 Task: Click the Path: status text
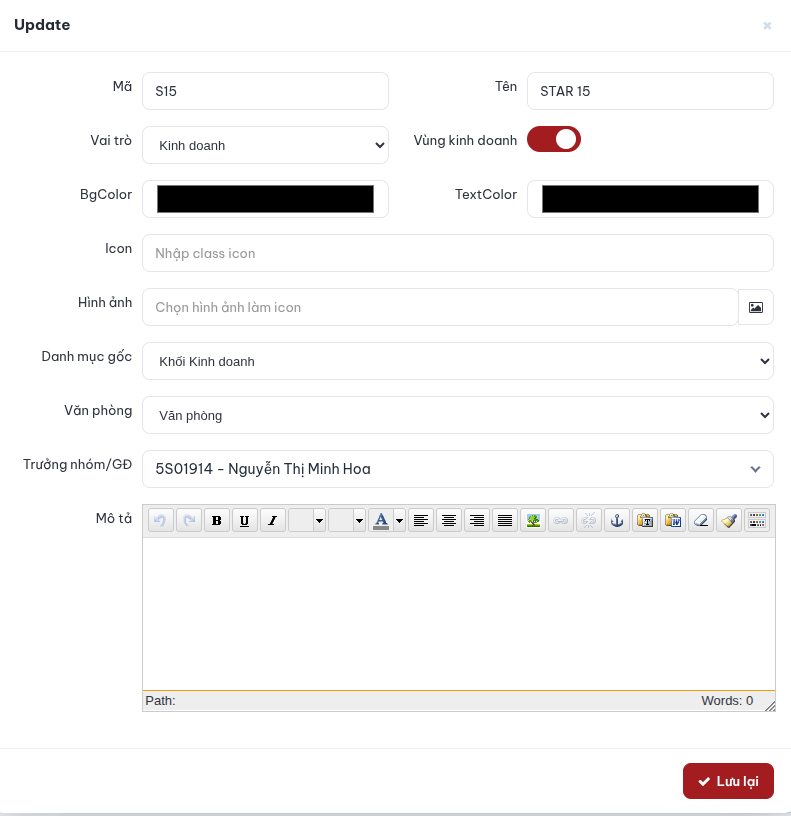160,701
